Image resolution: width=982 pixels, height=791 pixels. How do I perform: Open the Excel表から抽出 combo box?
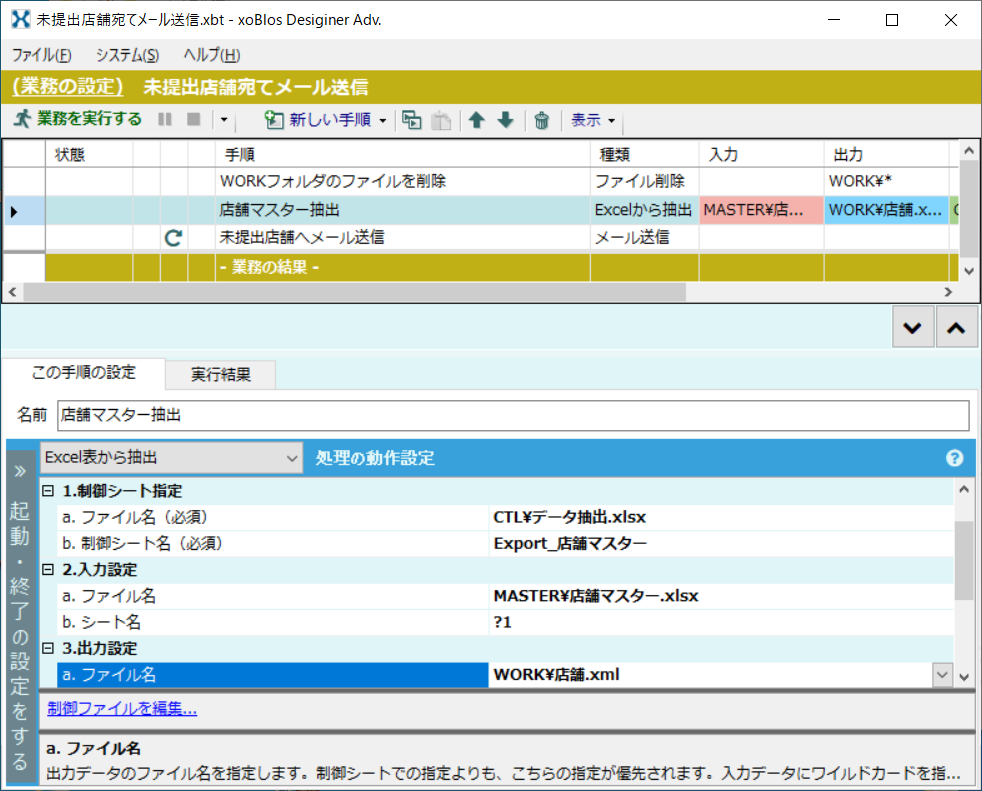point(171,458)
